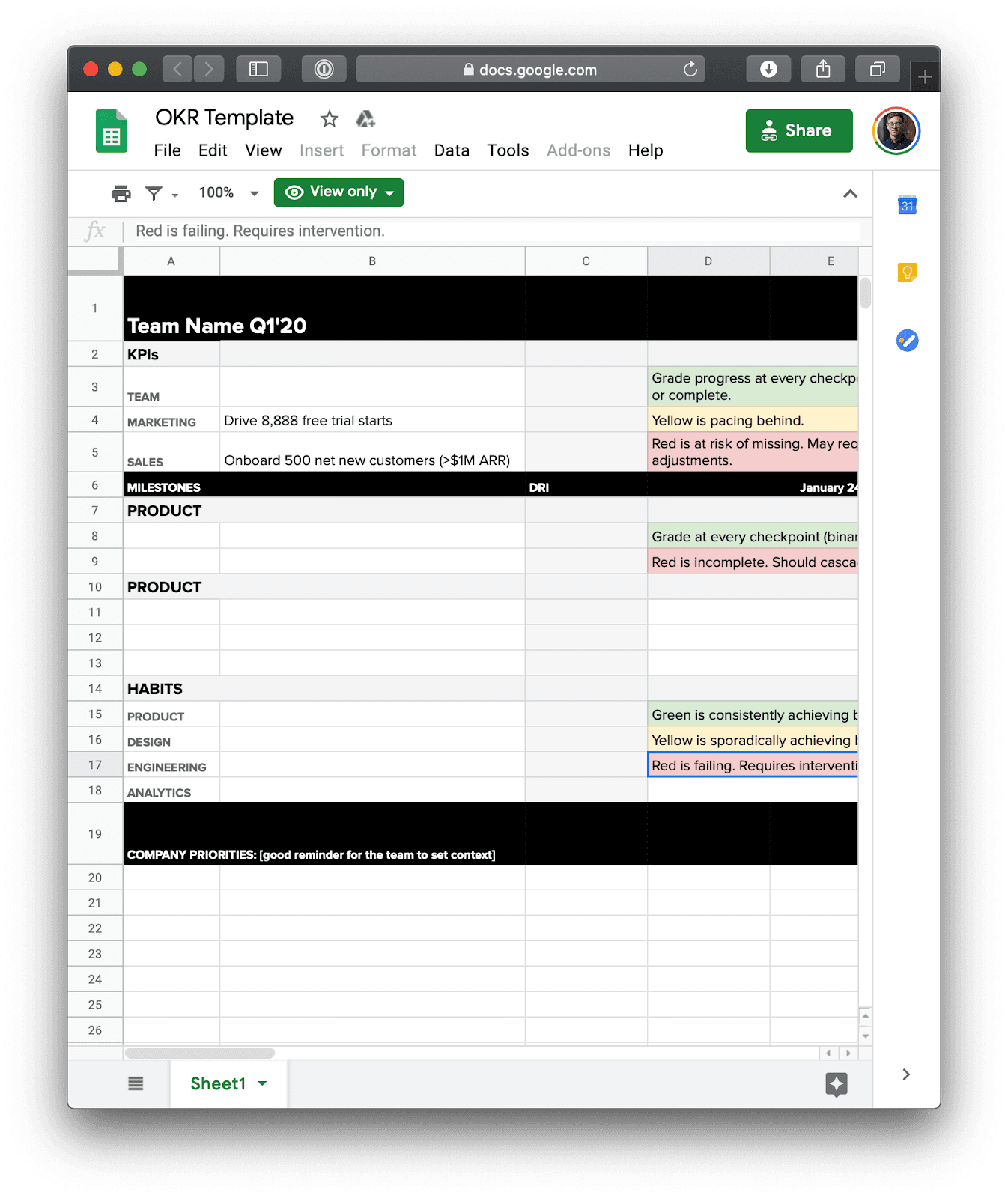Click the print icon in toolbar
1008x1198 pixels.
point(121,193)
